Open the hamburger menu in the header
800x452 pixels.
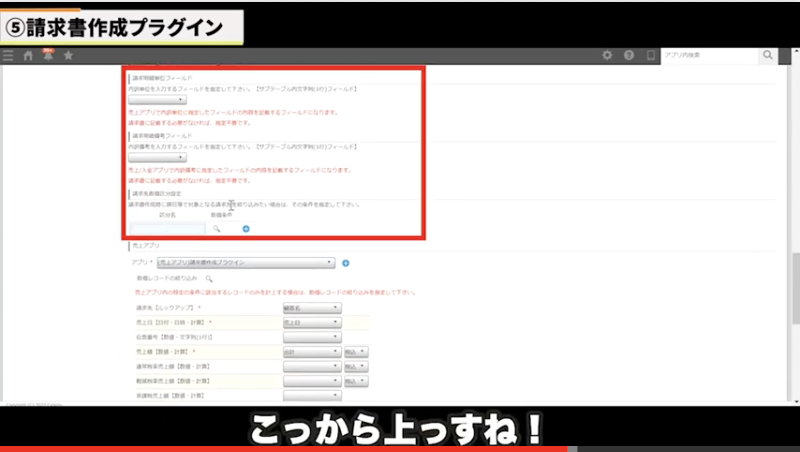(8, 56)
